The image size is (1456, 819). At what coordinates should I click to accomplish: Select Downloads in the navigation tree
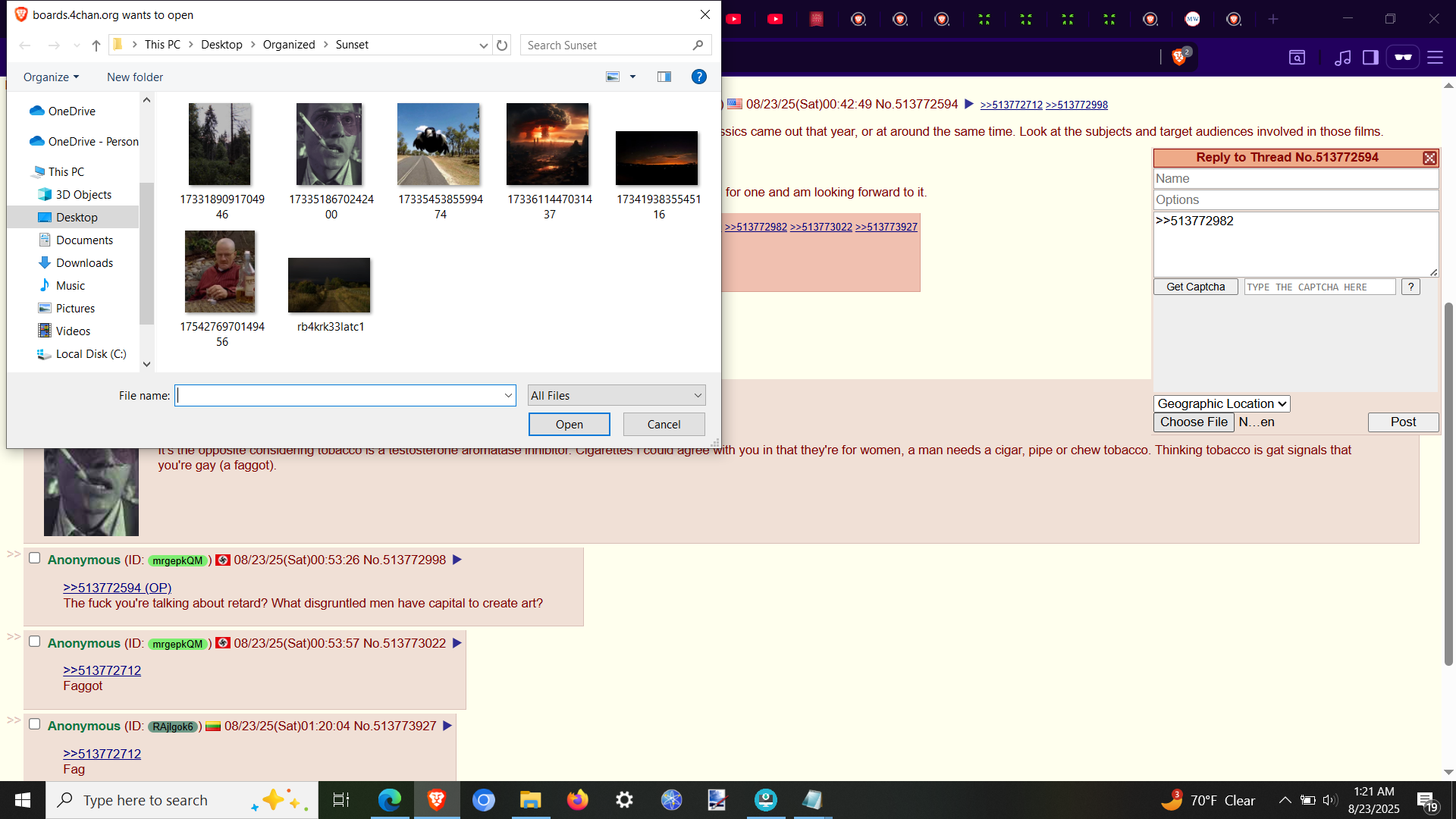tap(84, 263)
